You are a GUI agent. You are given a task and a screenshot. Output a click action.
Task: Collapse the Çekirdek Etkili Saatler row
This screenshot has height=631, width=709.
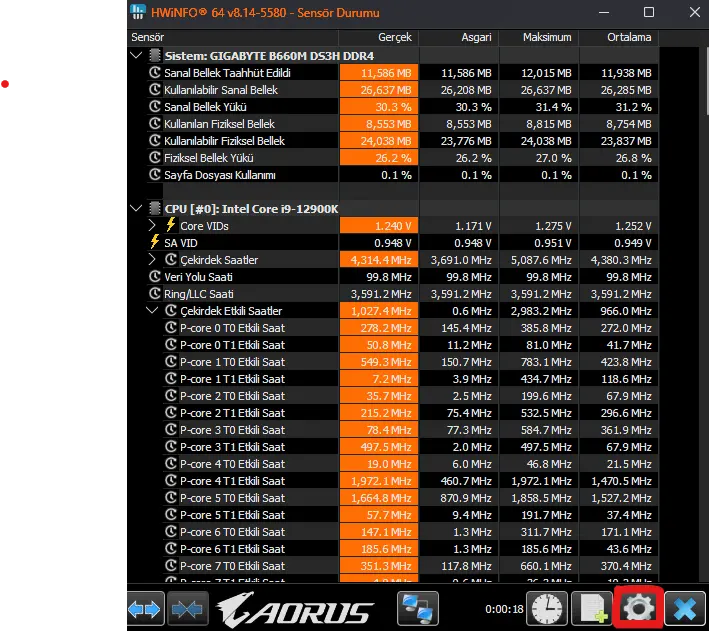tap(152, 310)
